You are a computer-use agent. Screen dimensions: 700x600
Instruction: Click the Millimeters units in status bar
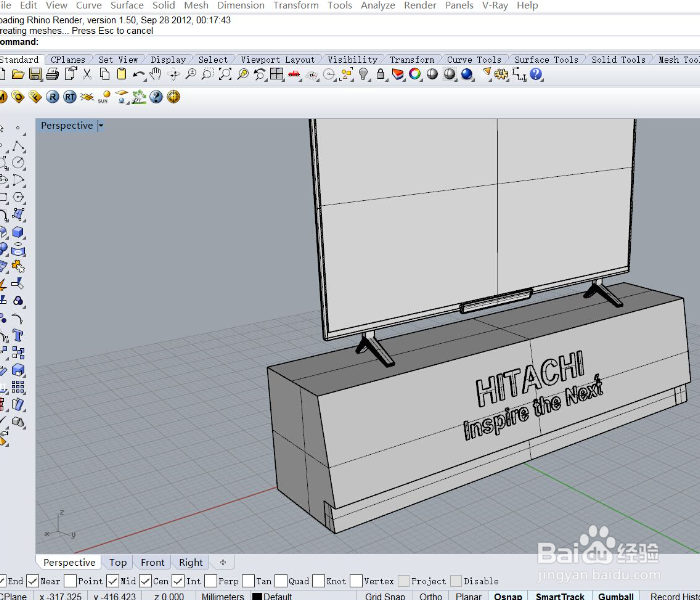pos(222,596)
